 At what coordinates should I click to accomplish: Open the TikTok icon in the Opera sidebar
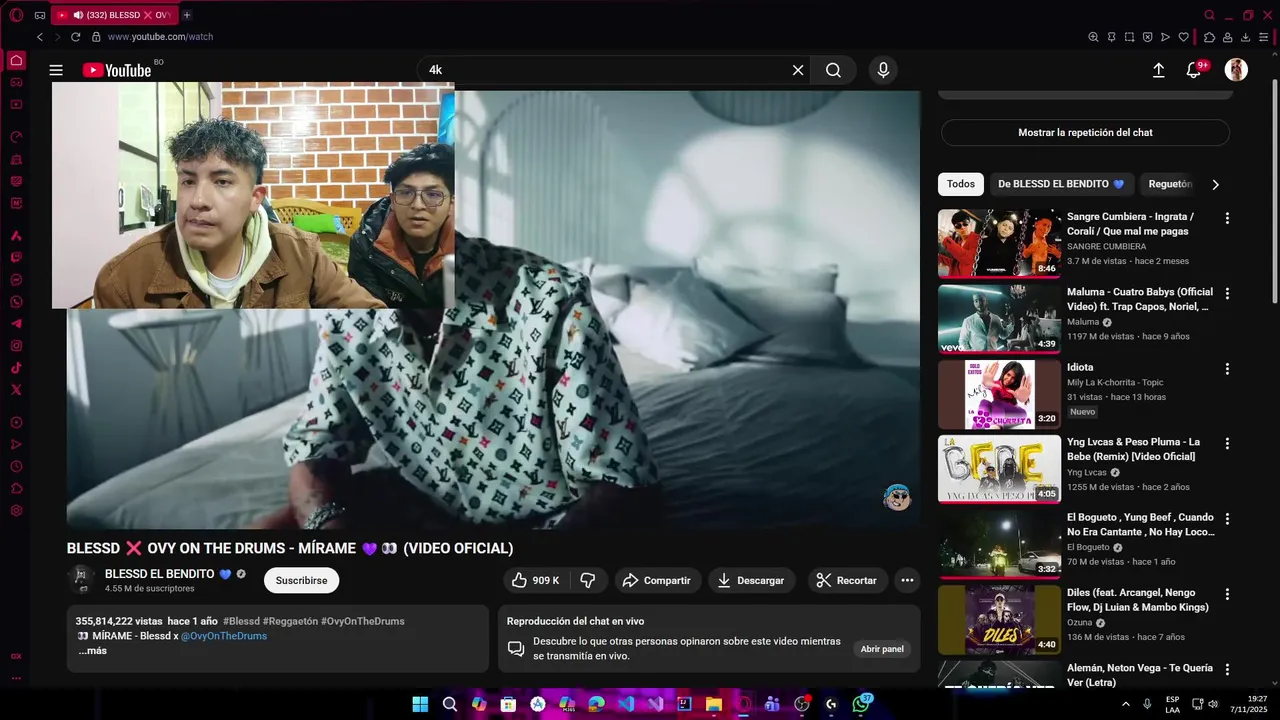coord(16,368)
